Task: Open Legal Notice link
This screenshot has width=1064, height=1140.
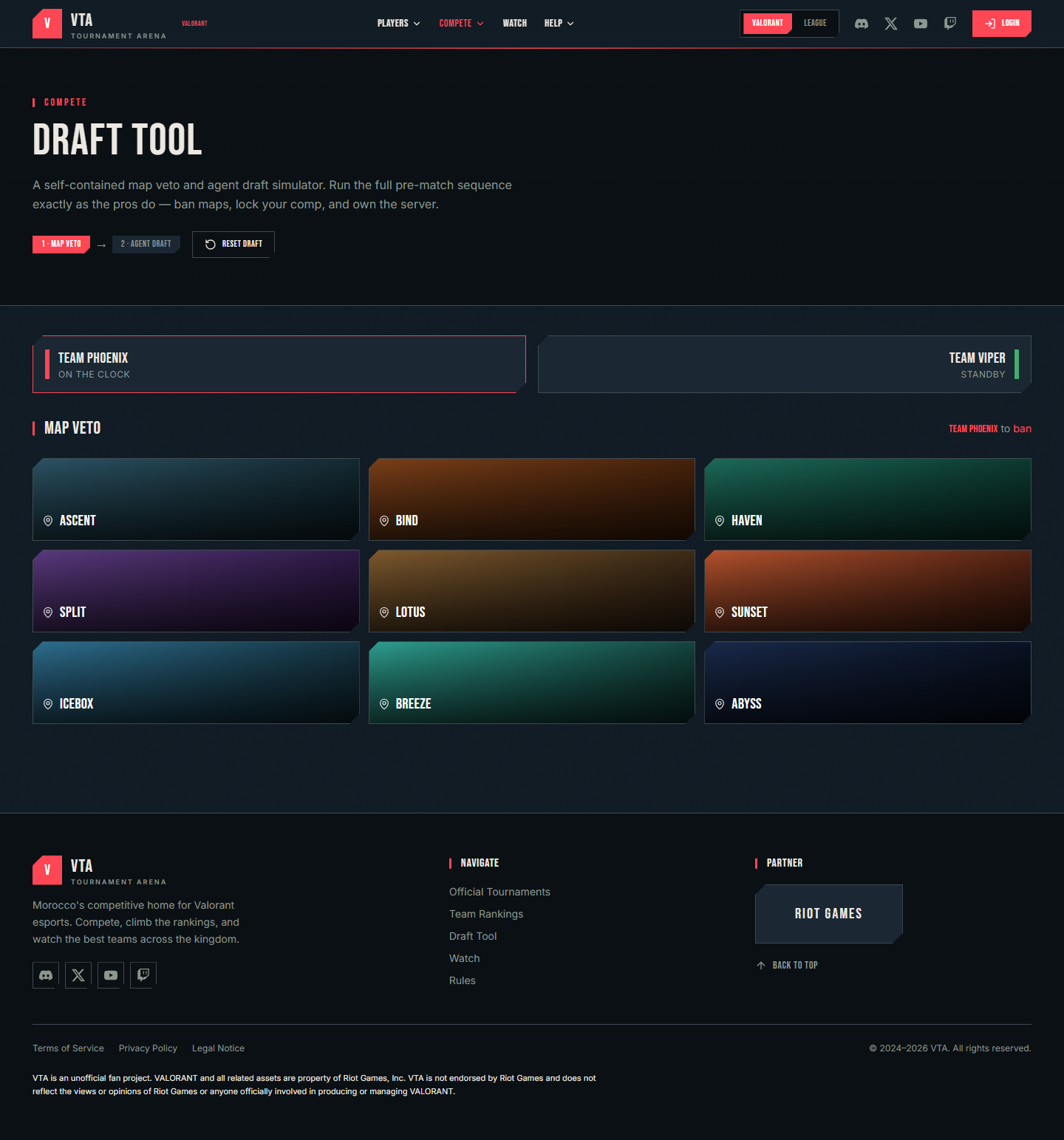Action: click(218, 1048)
